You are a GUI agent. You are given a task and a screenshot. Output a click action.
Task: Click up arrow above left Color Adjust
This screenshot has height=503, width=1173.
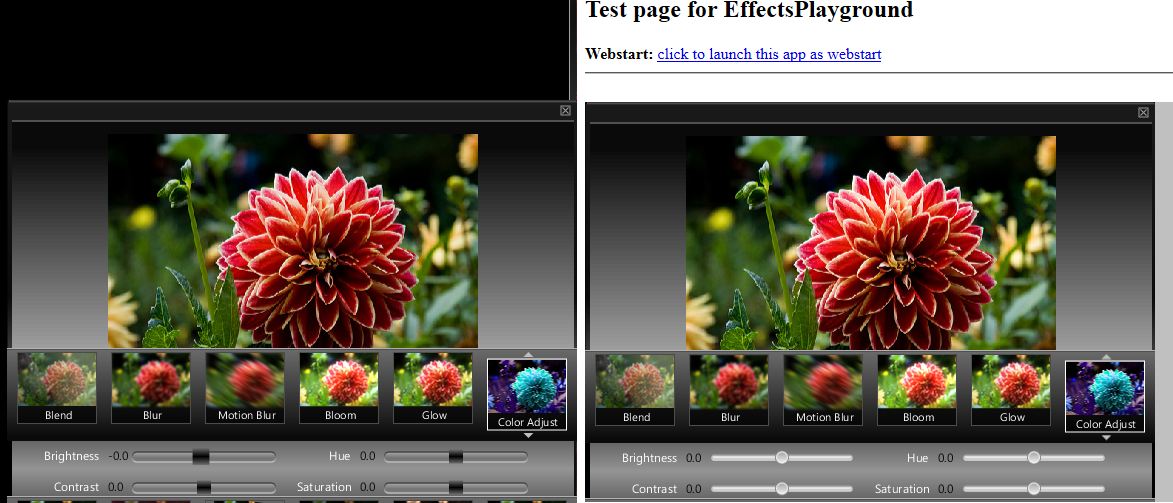coord(528,354)
